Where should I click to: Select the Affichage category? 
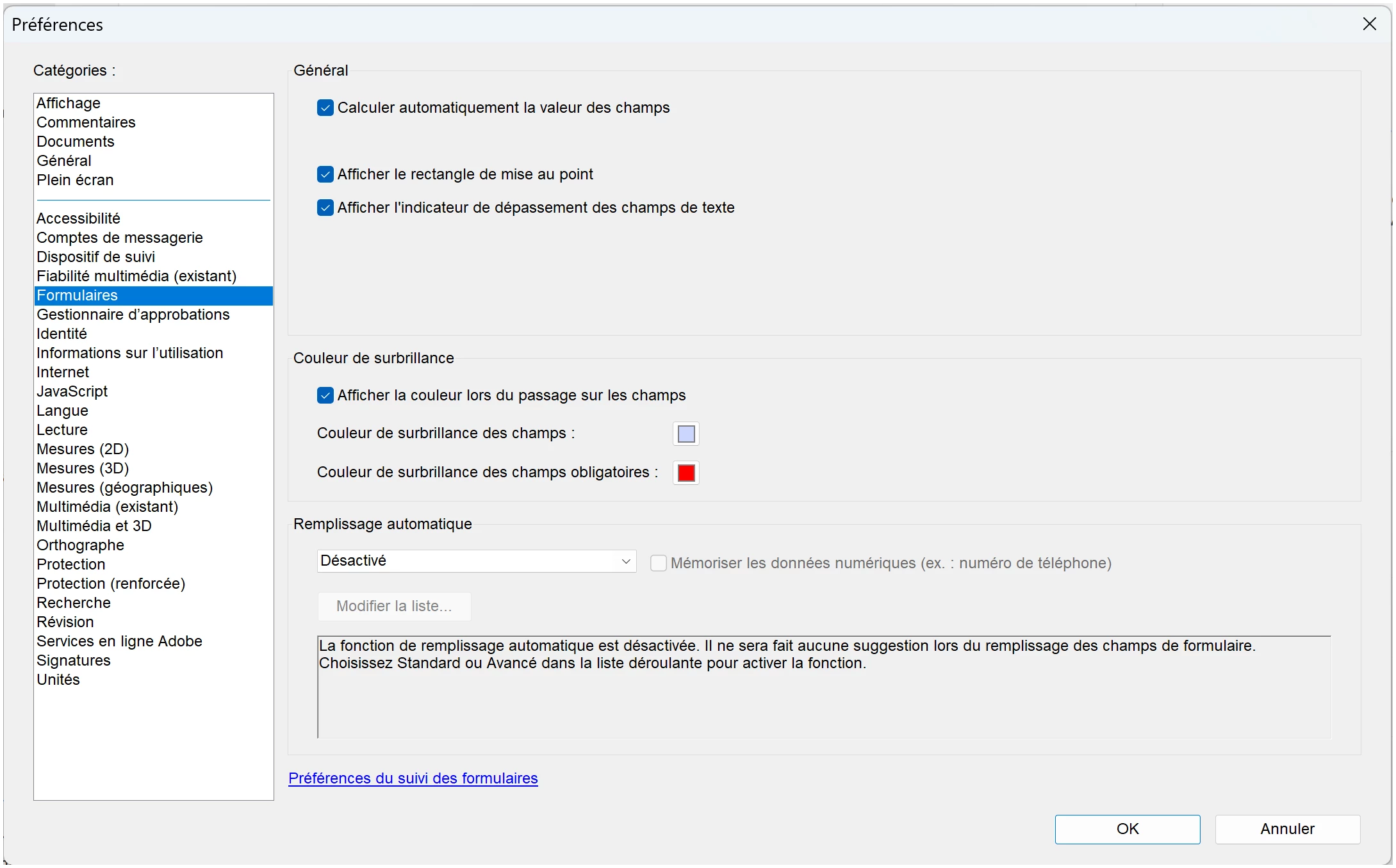(x=69, y=103)
